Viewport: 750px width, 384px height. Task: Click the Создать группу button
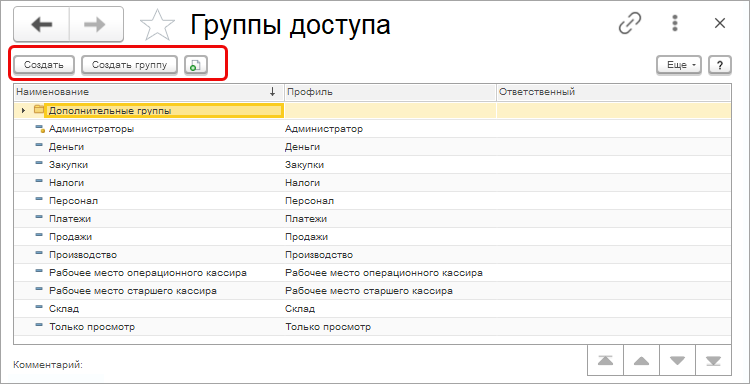click(x=129, y=65)
